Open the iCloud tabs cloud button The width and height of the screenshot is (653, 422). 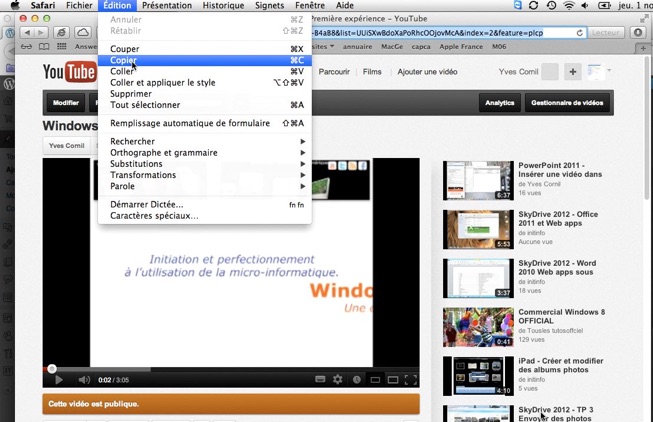(83, 32)
